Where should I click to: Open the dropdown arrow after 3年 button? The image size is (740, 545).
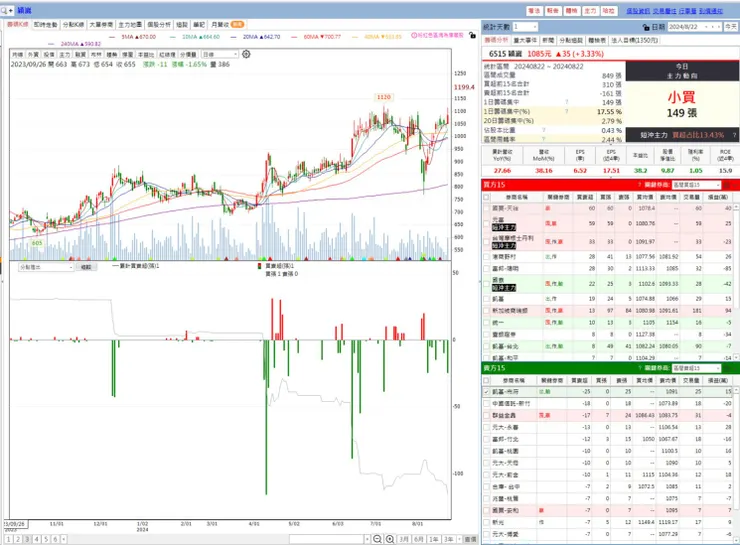coord(459,539)
